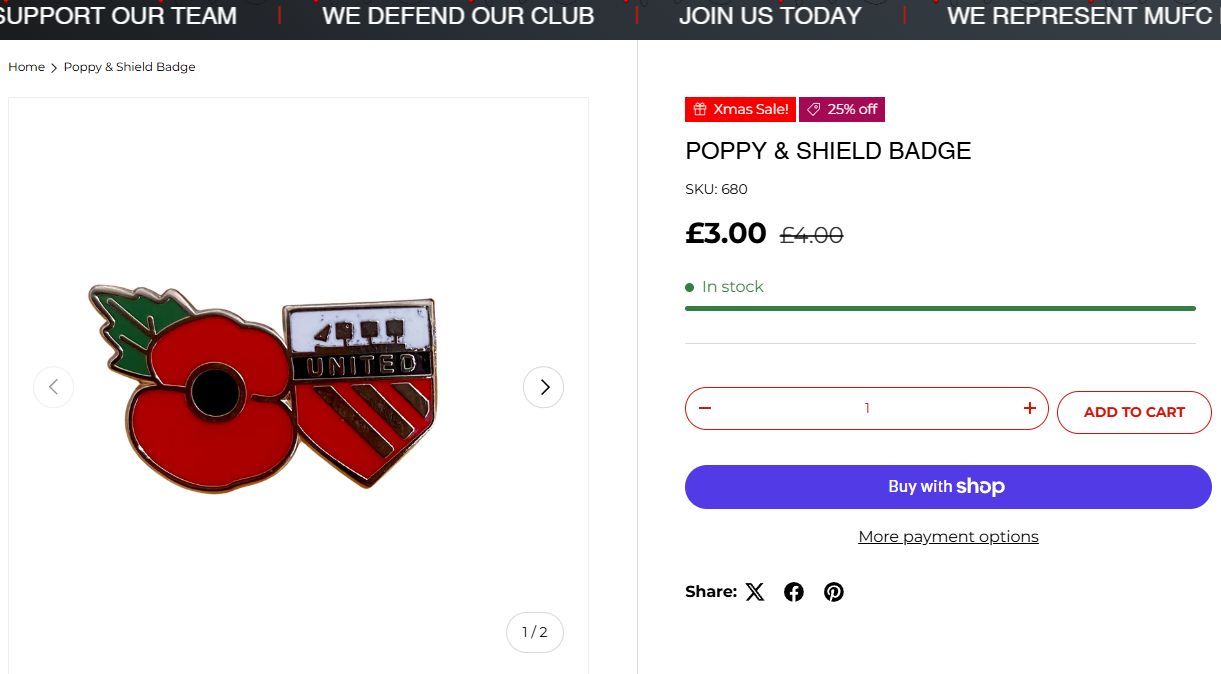Go to the previous product image

click(54, 387)
